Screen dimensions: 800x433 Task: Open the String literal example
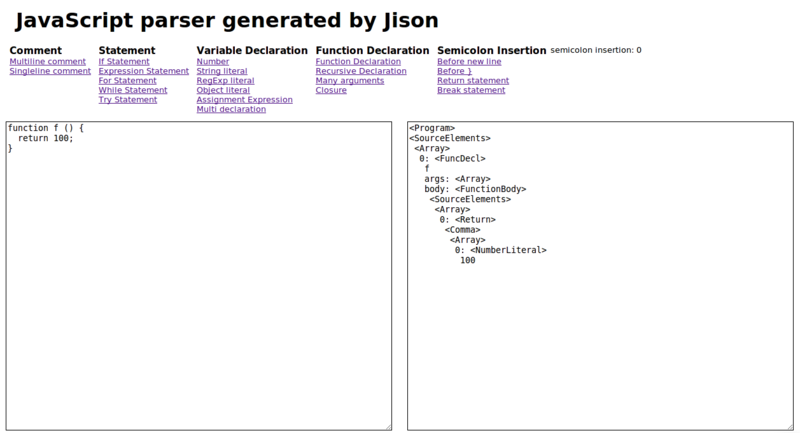click(222, 71)
